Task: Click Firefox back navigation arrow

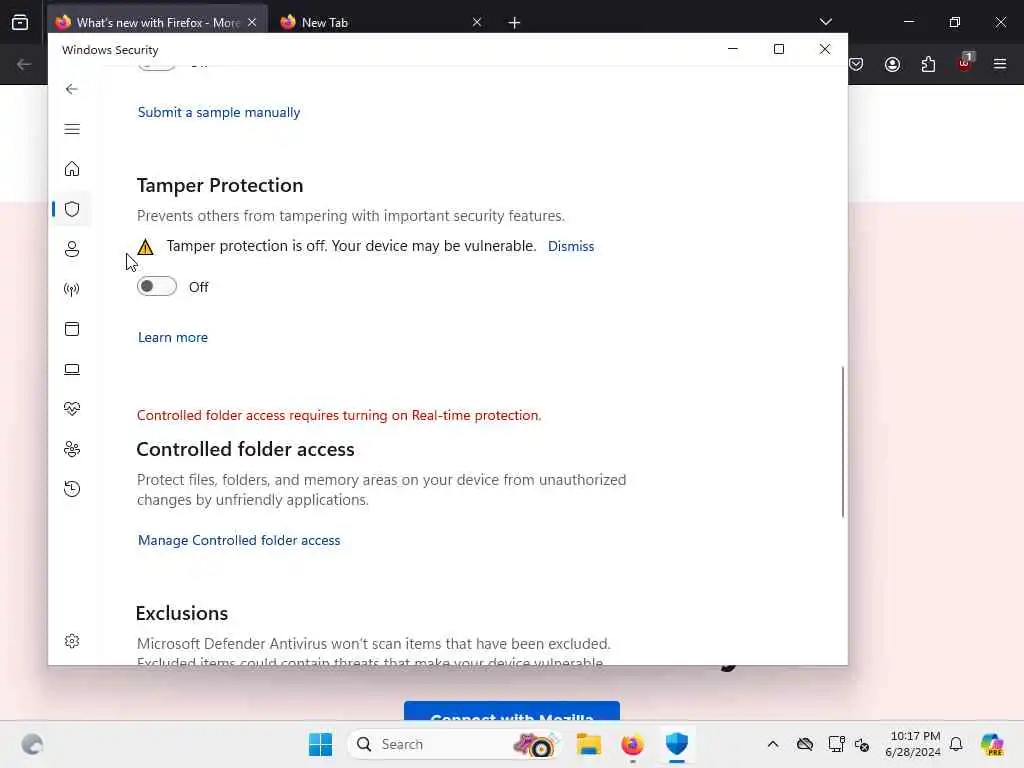Action: click(24, 64)
